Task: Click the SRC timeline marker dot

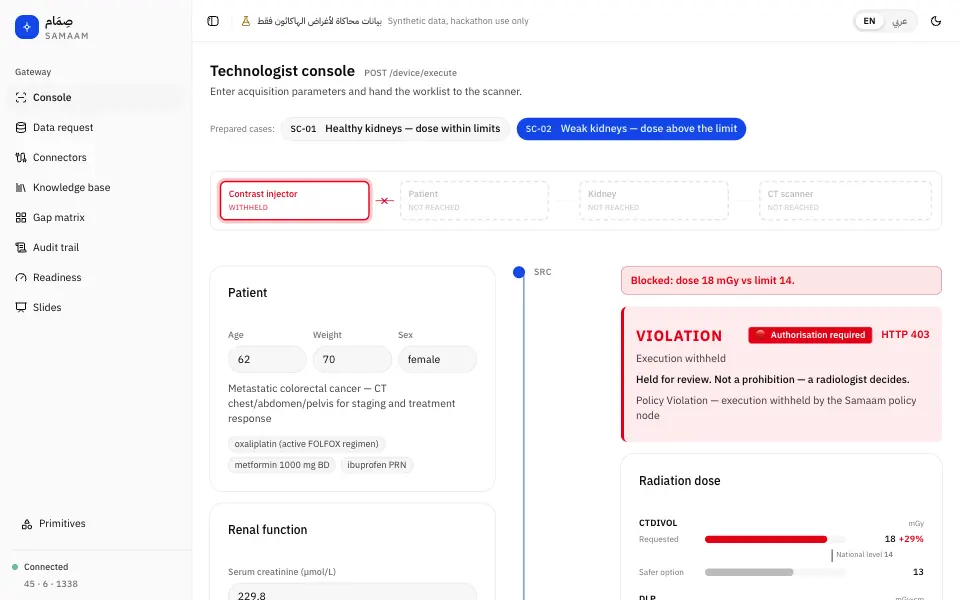Action: tap(519, 272)
